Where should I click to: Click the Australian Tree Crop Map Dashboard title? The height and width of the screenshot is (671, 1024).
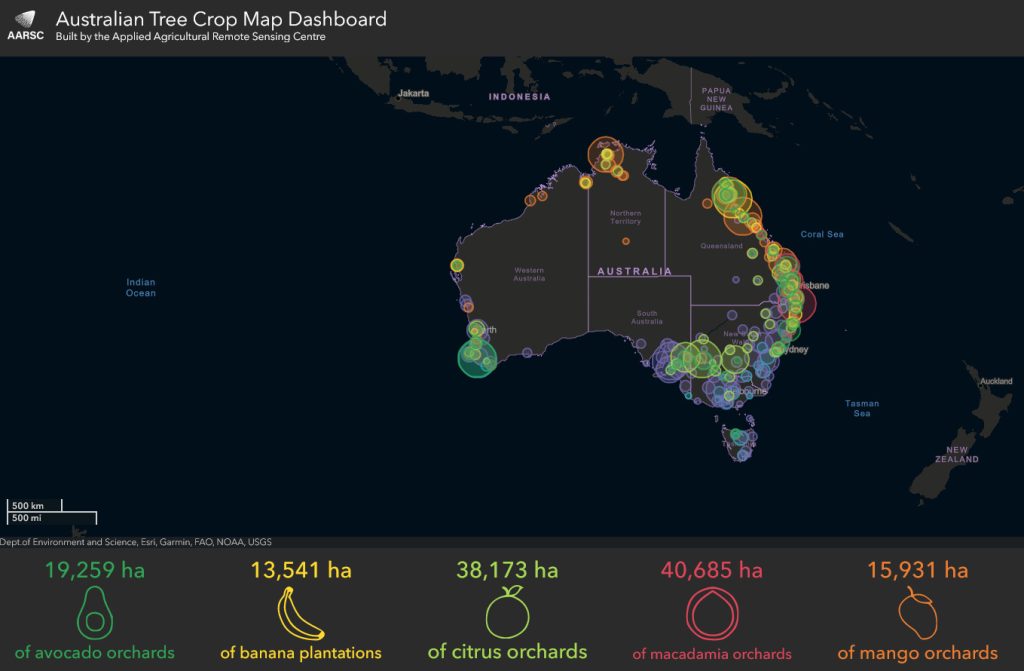[221, 19]
